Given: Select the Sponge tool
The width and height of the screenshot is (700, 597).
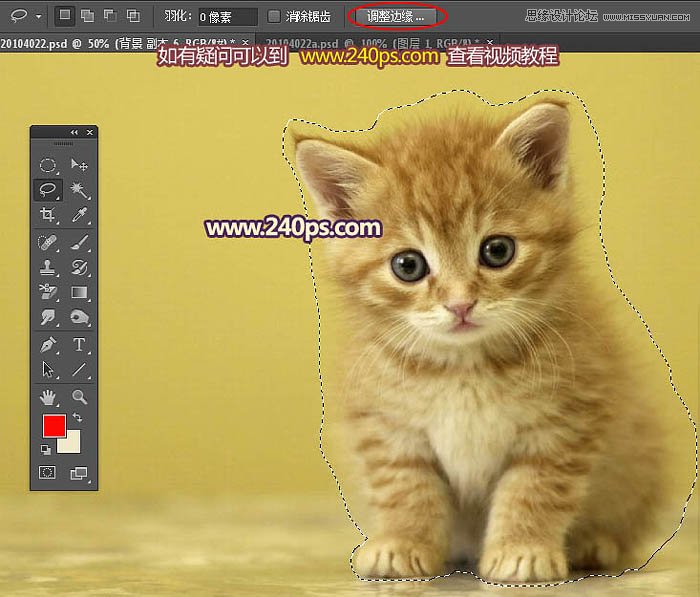Looking at the screenshot, I should (79, 317).
